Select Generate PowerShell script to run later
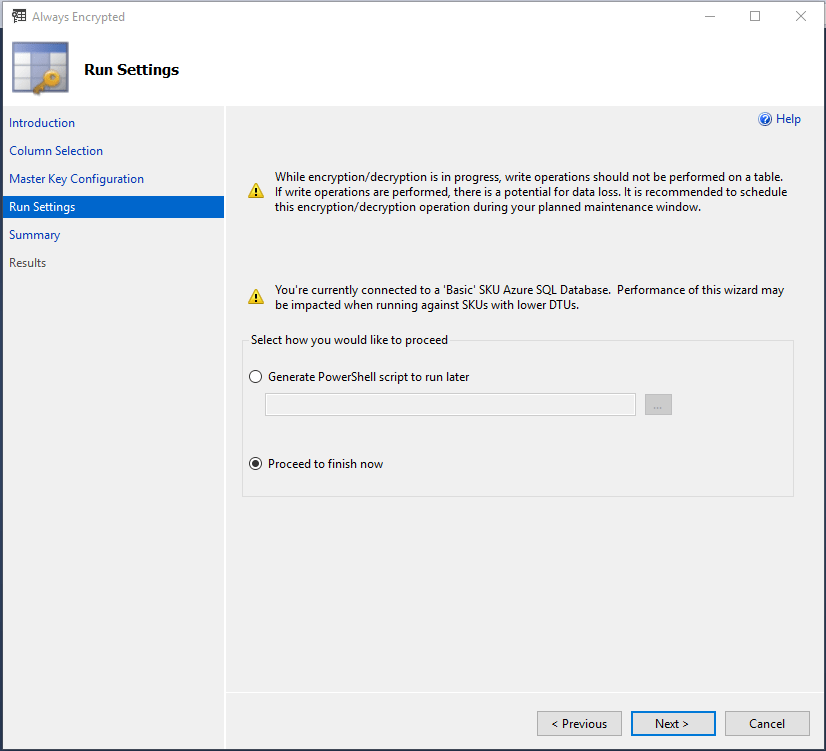 [256, 377]
